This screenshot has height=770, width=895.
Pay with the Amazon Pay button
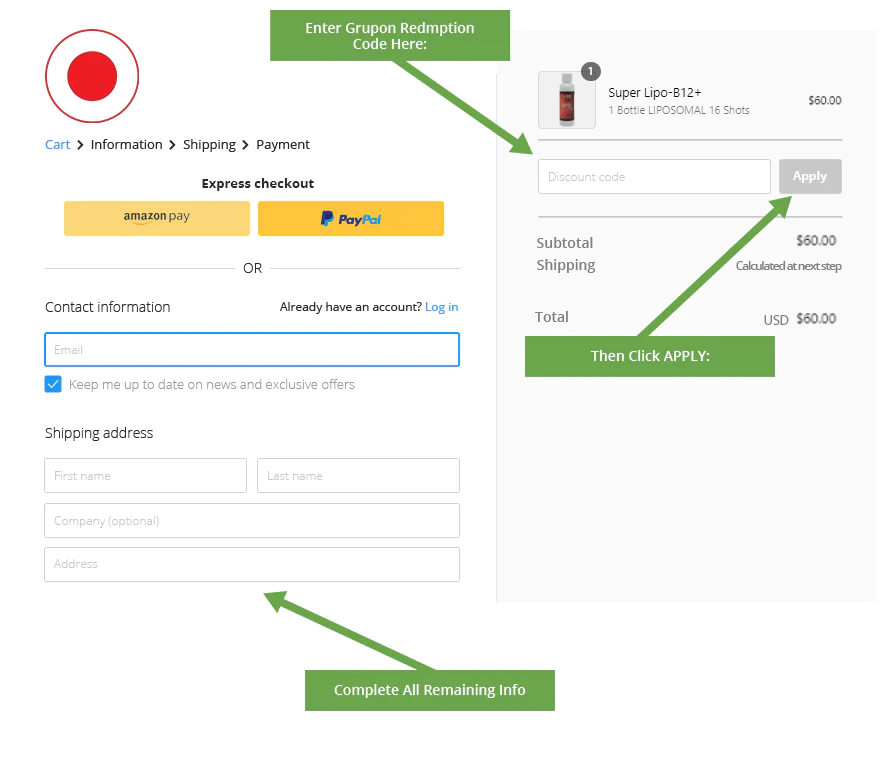pyautogui.click(x=157, y=218)
